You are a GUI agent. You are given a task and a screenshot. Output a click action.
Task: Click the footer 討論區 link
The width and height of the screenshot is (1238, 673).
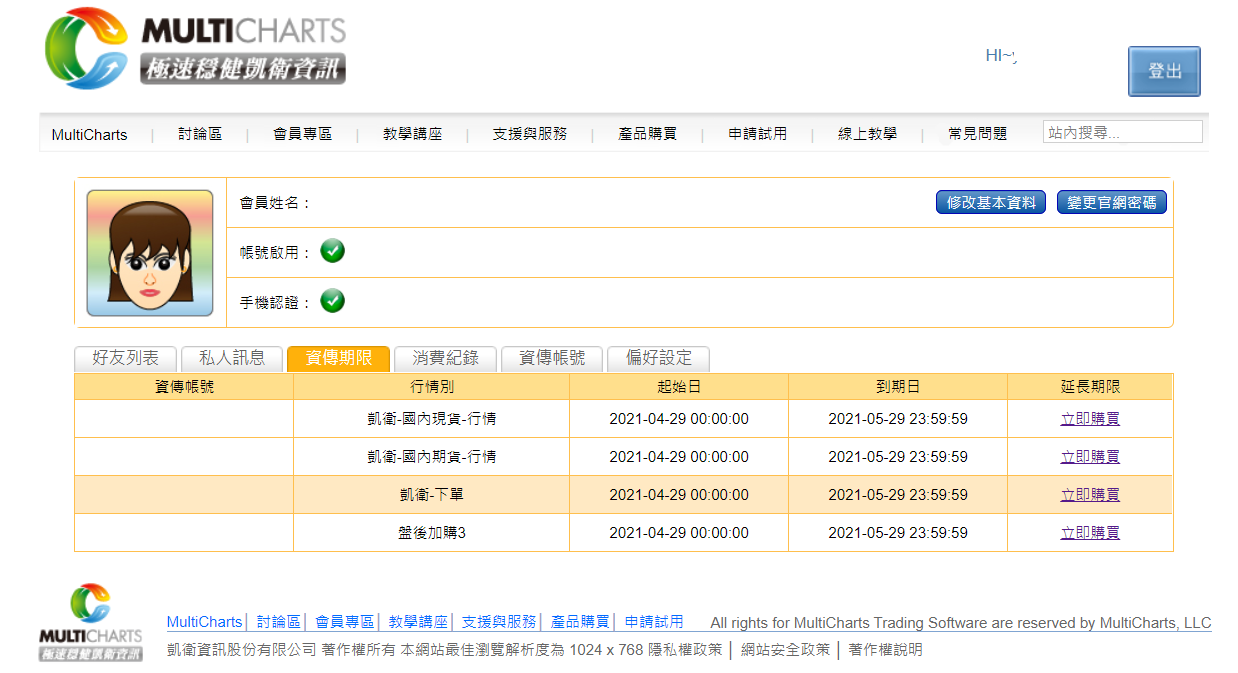(x=278, y=622)
